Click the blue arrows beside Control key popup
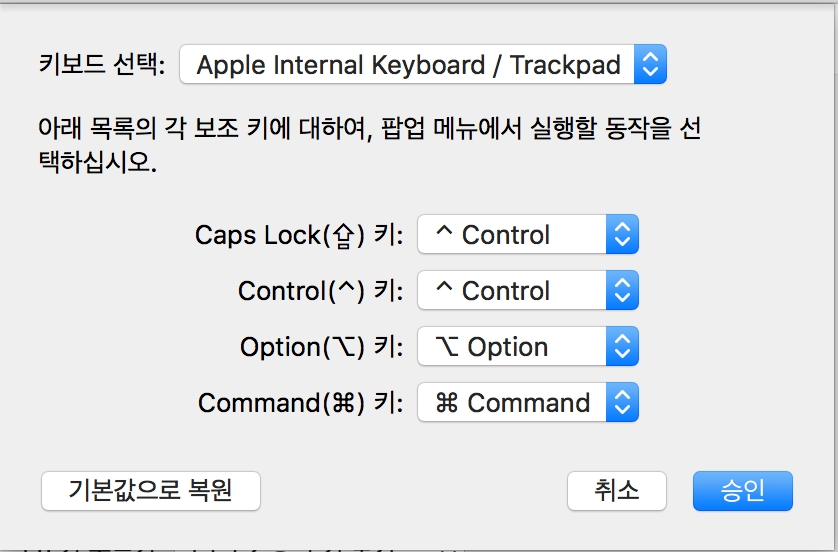 click(622, 291)
